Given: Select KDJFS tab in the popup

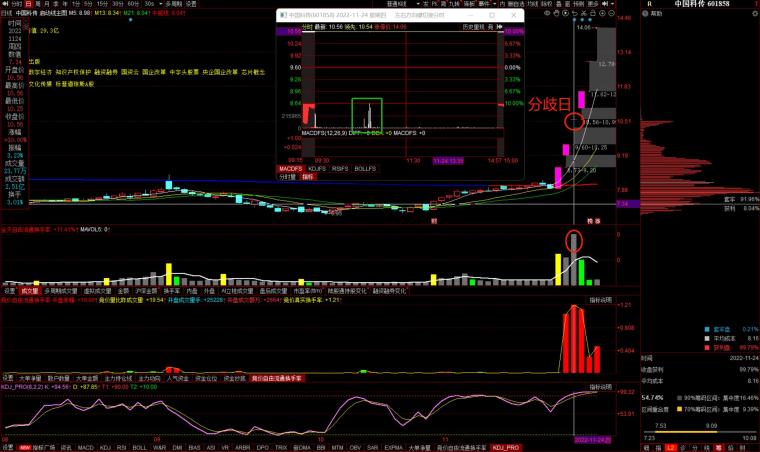Looking at the screenshot, I should 317,169.
